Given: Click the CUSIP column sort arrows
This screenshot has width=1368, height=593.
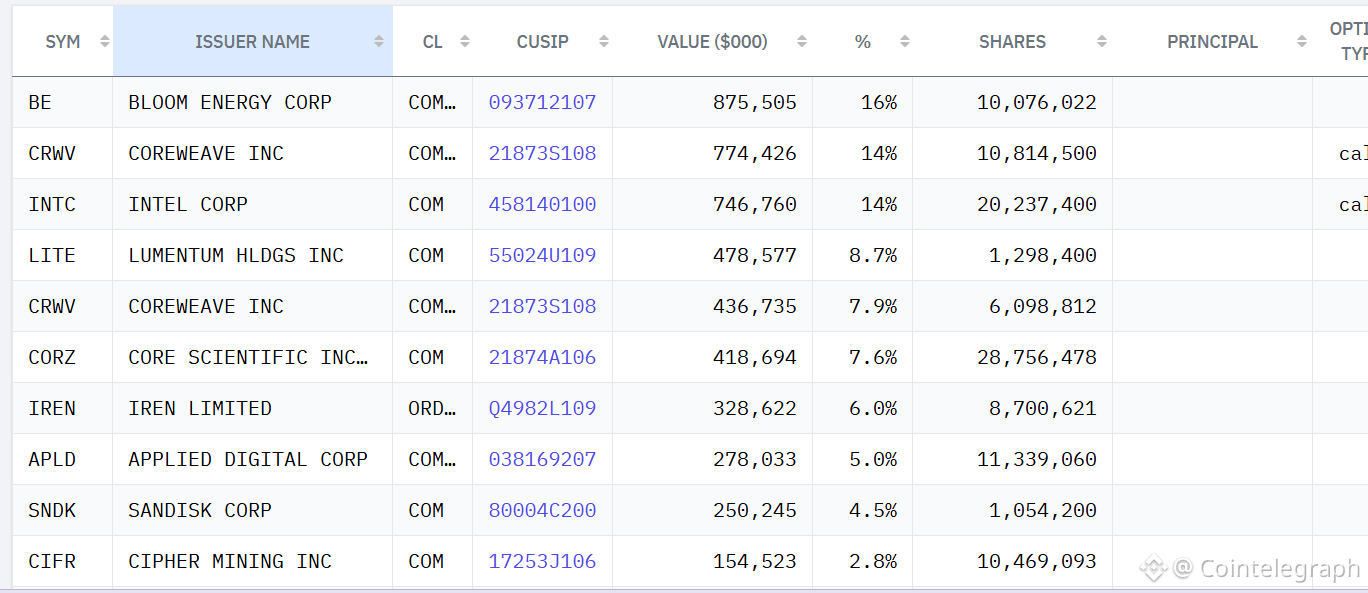Looking at the screenshot, I should [604, 42].
